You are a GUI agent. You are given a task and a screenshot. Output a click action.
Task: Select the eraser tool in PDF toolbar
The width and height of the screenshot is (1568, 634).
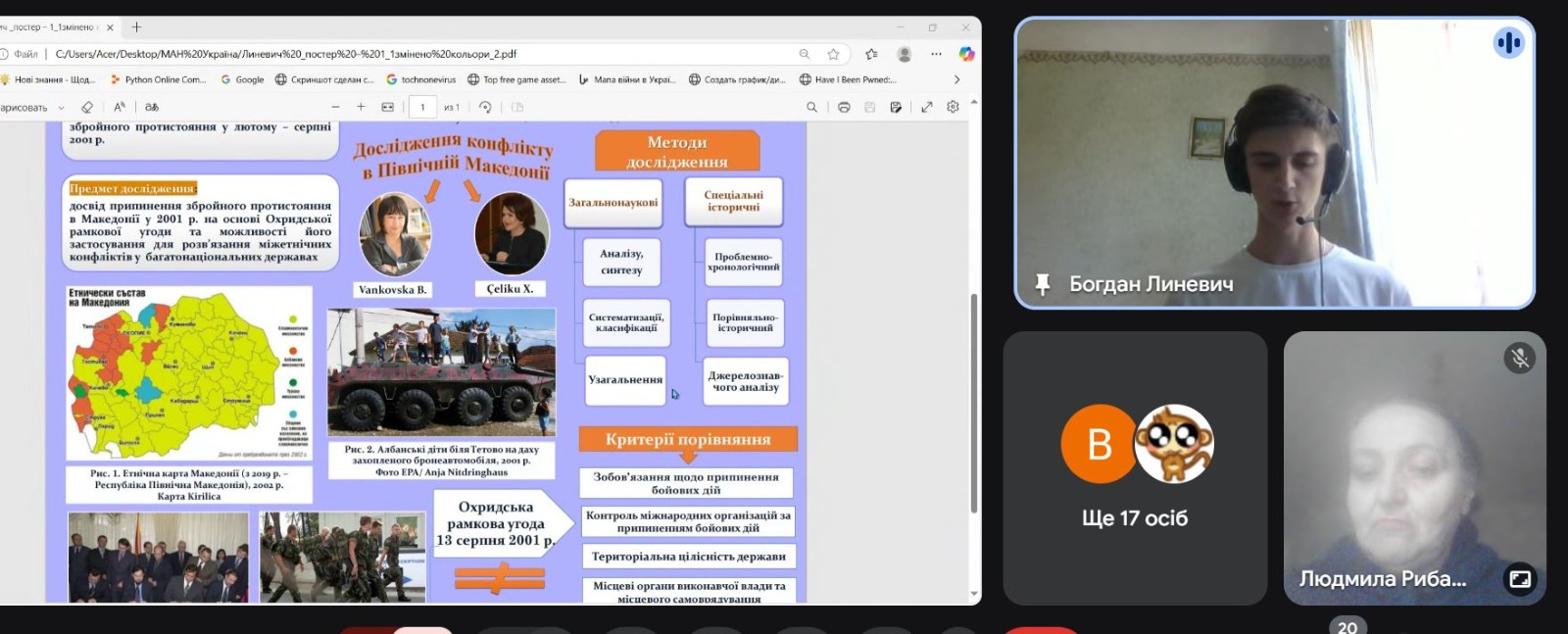[87, 107]
